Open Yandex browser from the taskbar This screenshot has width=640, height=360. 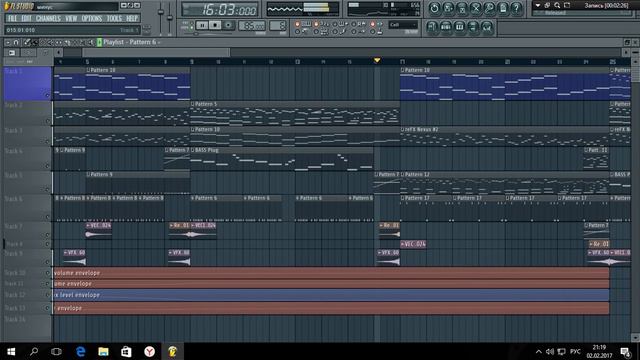(149, 351)
